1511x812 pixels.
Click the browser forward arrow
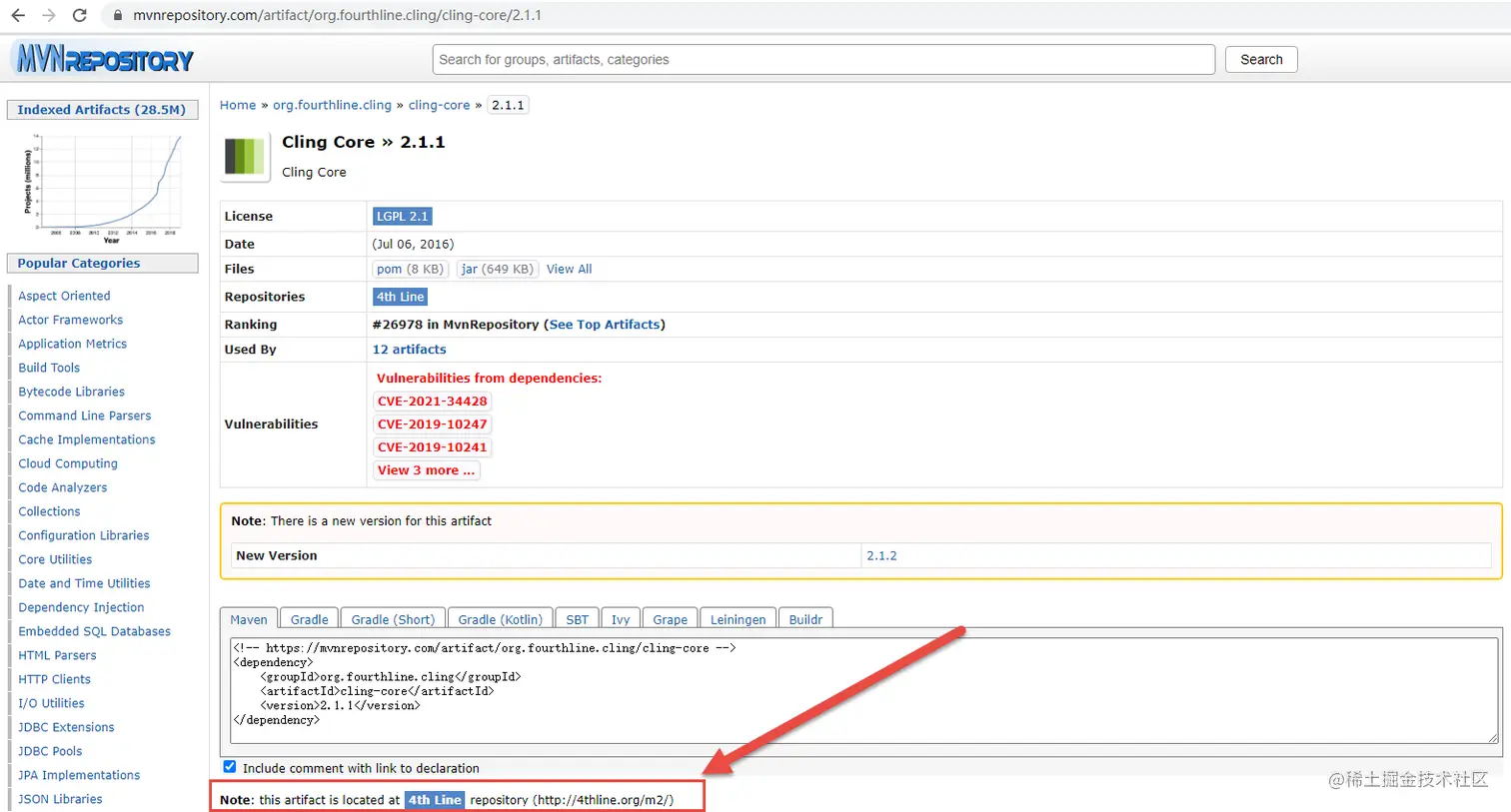point(49,16)
